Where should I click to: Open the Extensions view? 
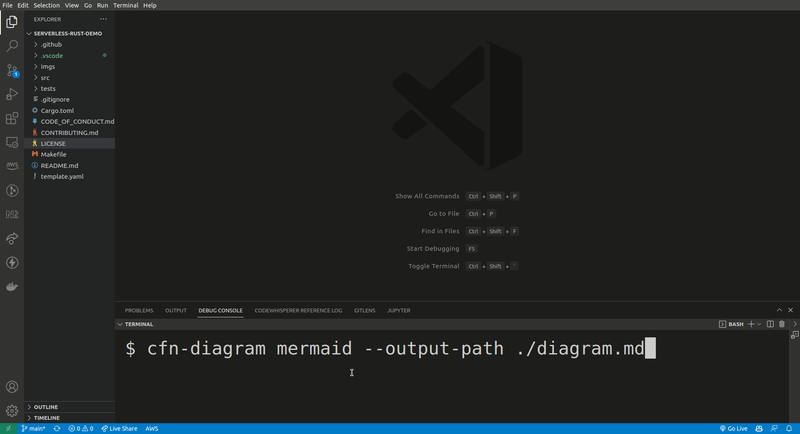(12, 118)
